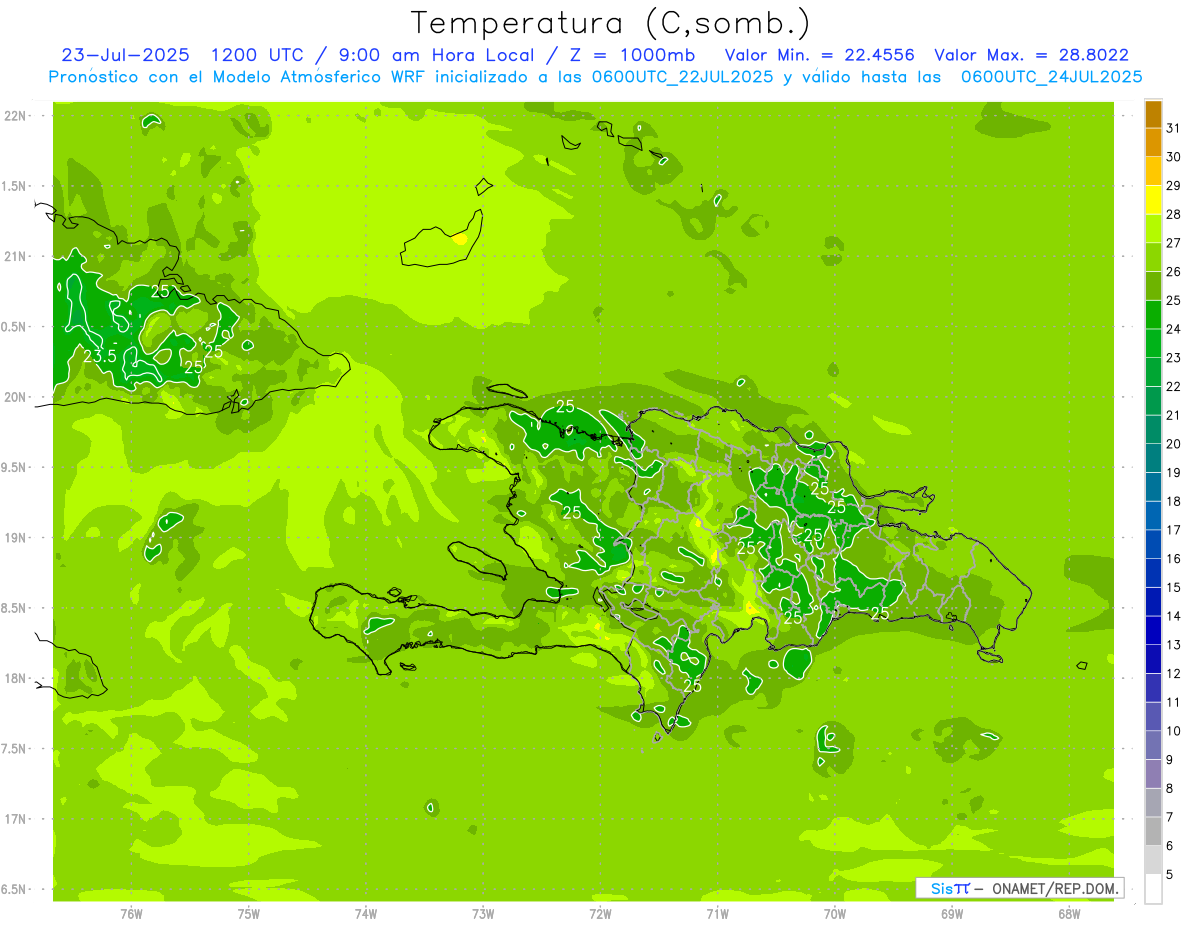The height and width of the screenshot is (927, 1200).
Task: Click "Valor Max. = 28.8022" readout
Action: tap(1031, 55)
